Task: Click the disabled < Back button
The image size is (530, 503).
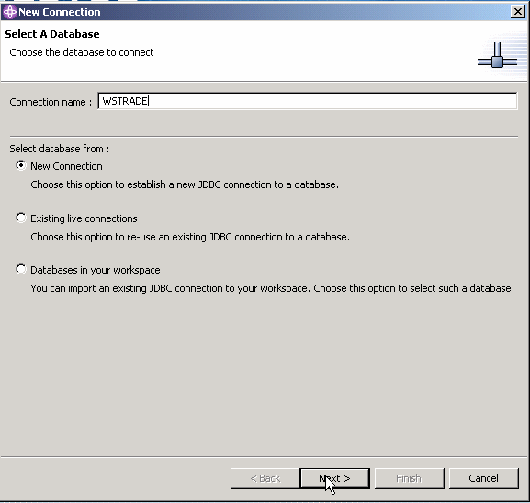Action: [x=265, y=478]
